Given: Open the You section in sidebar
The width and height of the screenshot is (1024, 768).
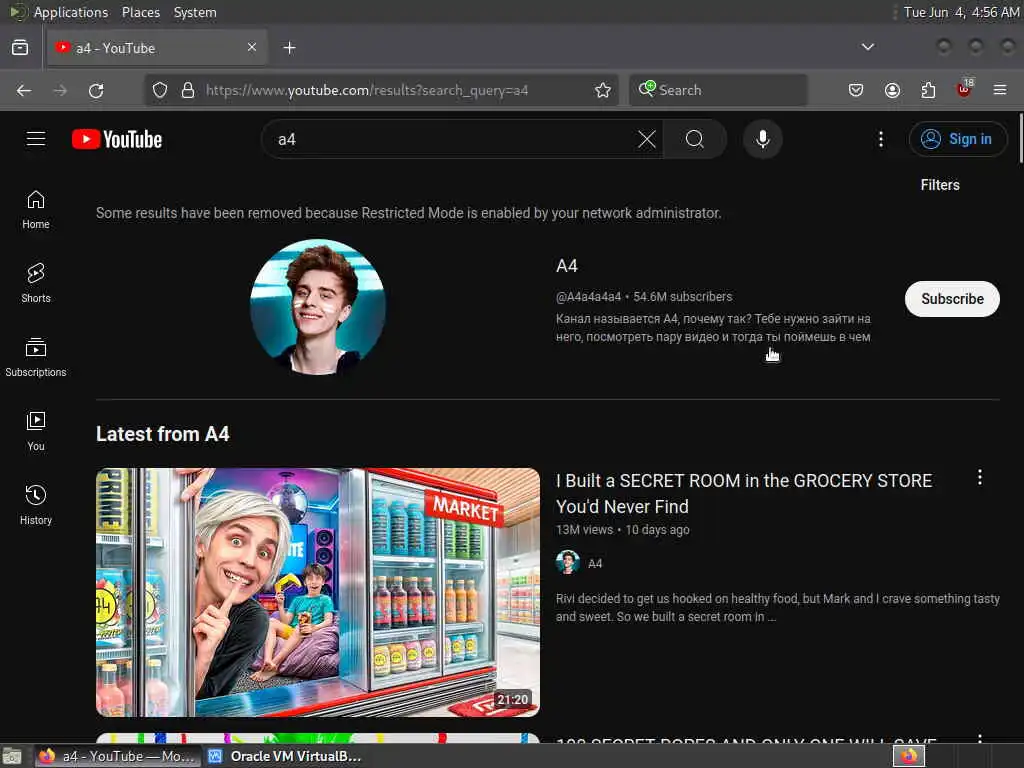Looking at the screenshot, I should (x=36, y=431).
